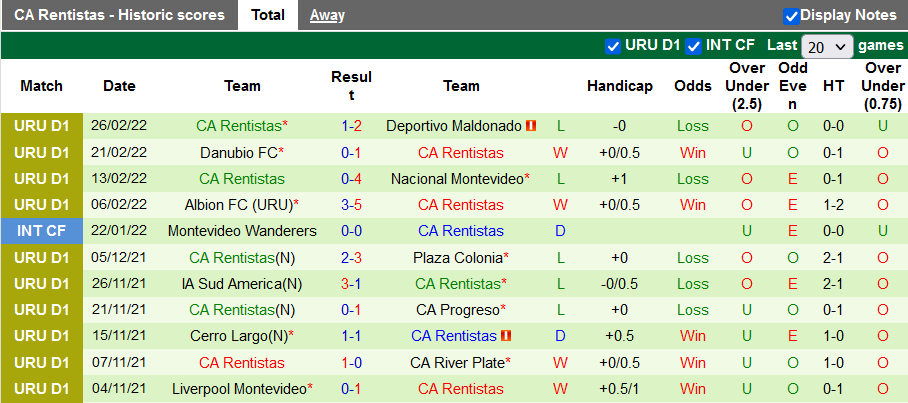
Task: Click the Handicap column header
Action: pos(620,86)
